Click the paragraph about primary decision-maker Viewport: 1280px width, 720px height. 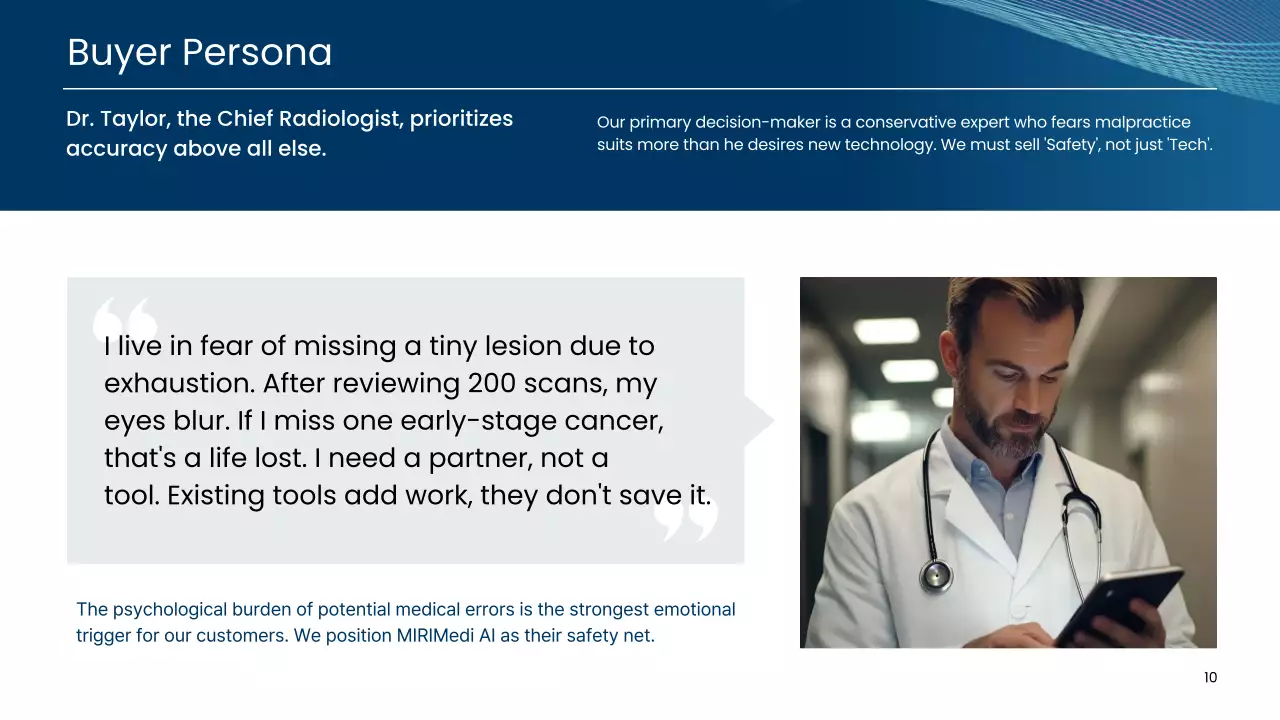[904, 134]
